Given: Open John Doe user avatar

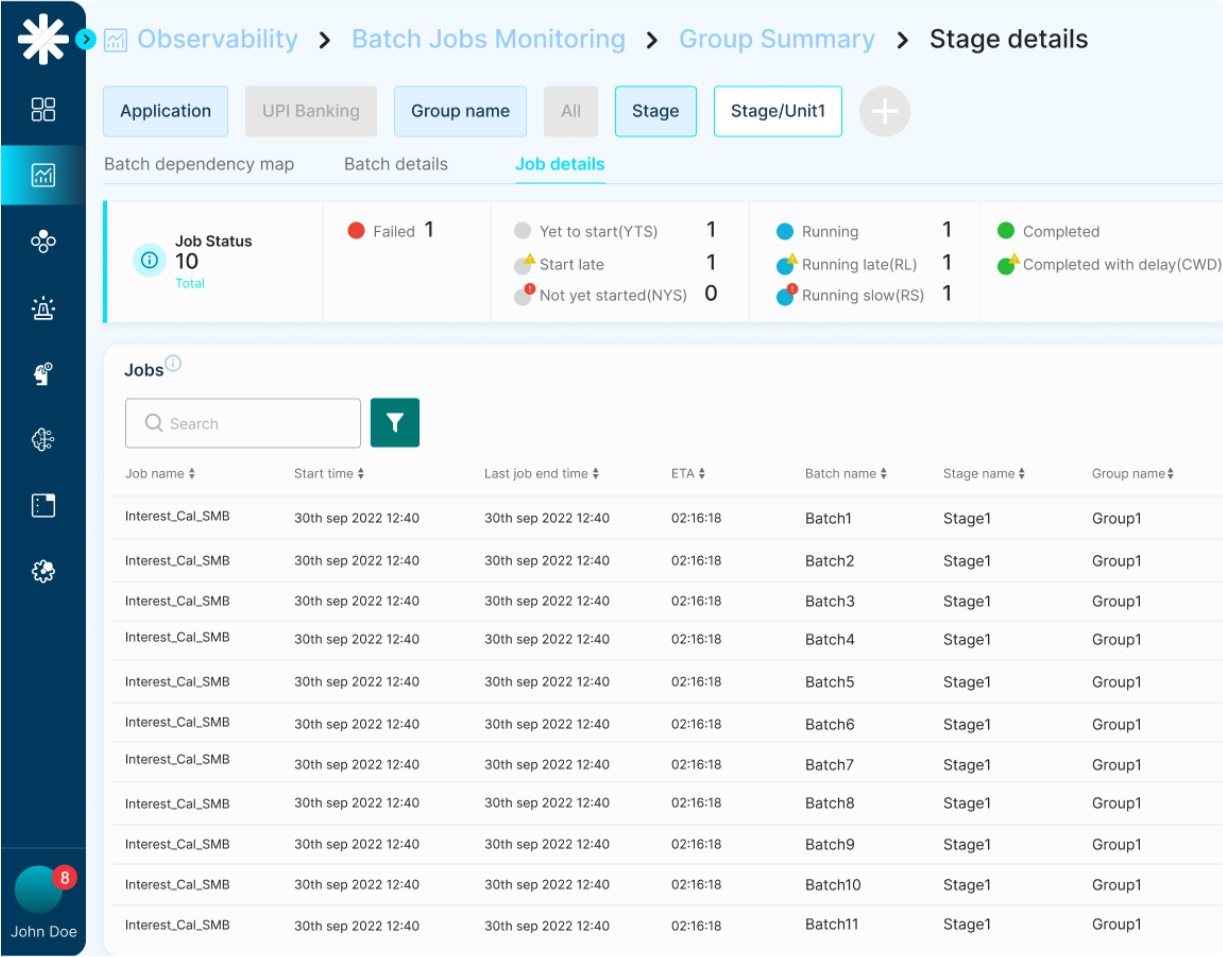Looking at the screenshot, I should point(40,889).
